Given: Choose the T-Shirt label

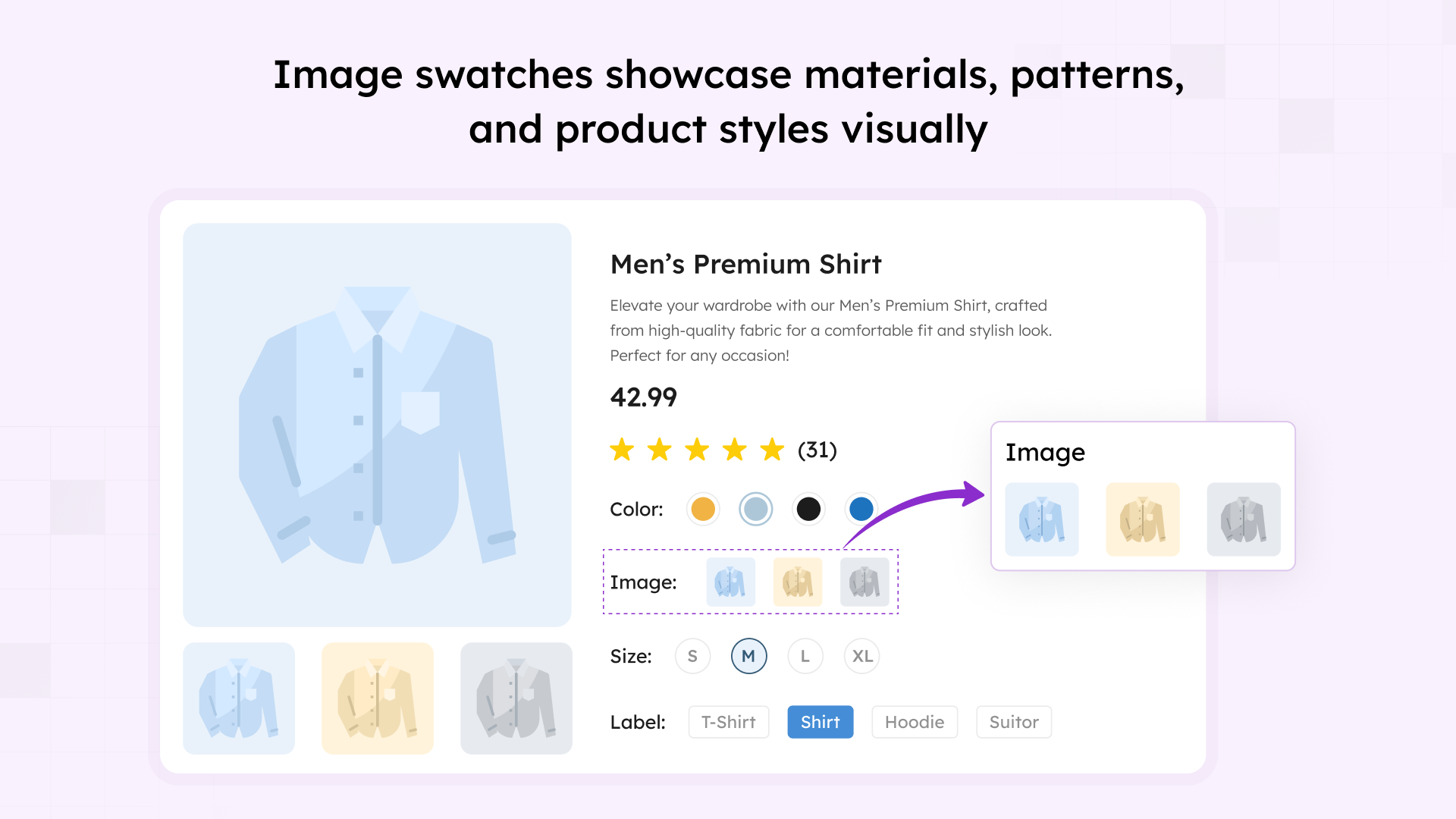Looking at the screenshot, I should pos(728,722).
